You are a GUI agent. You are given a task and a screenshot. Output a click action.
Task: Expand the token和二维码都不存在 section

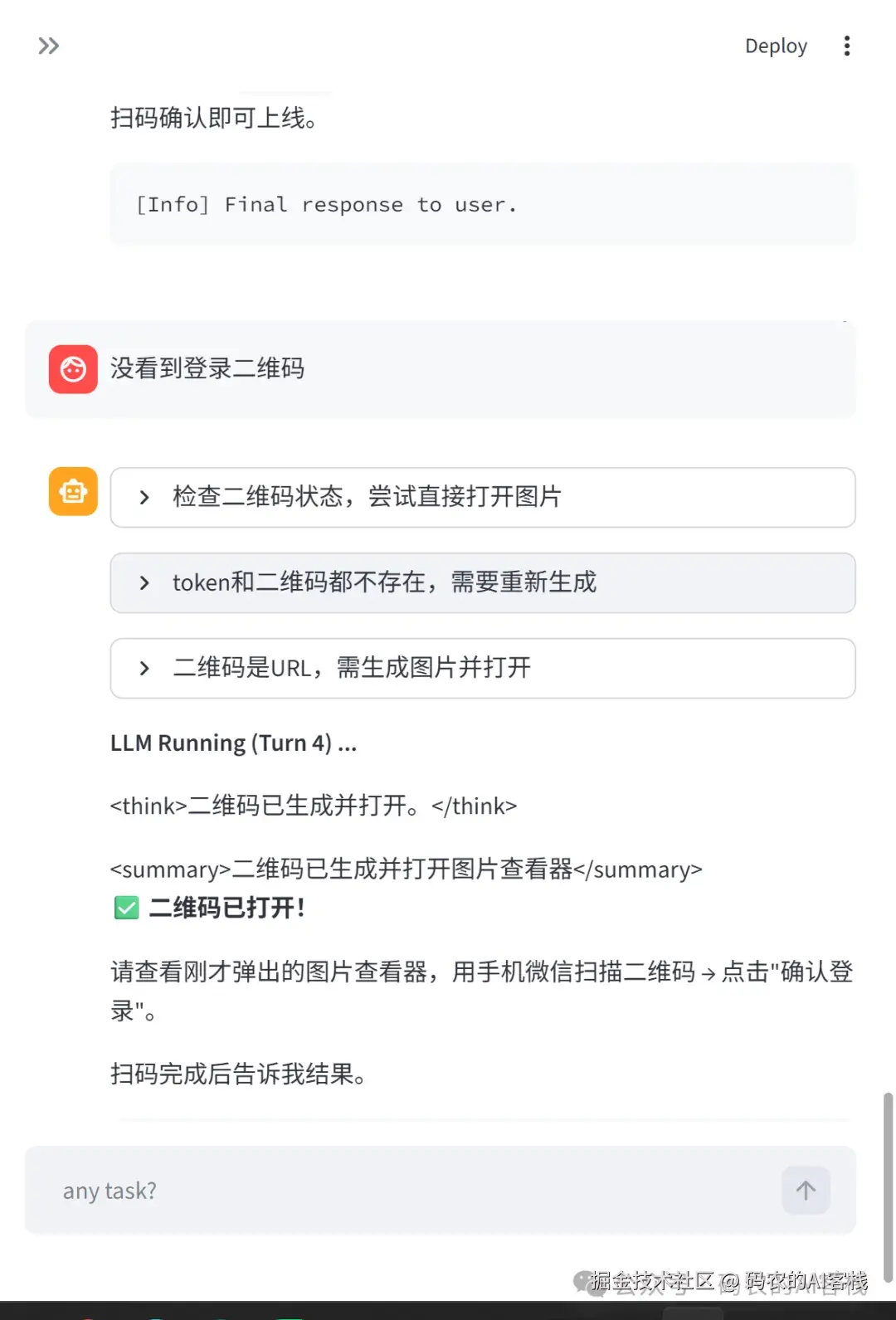point(384,582)
